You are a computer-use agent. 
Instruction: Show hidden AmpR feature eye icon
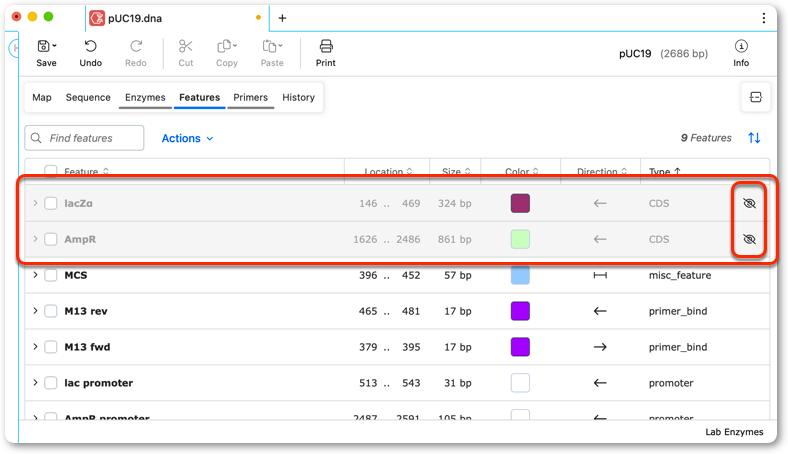point(749,239)
